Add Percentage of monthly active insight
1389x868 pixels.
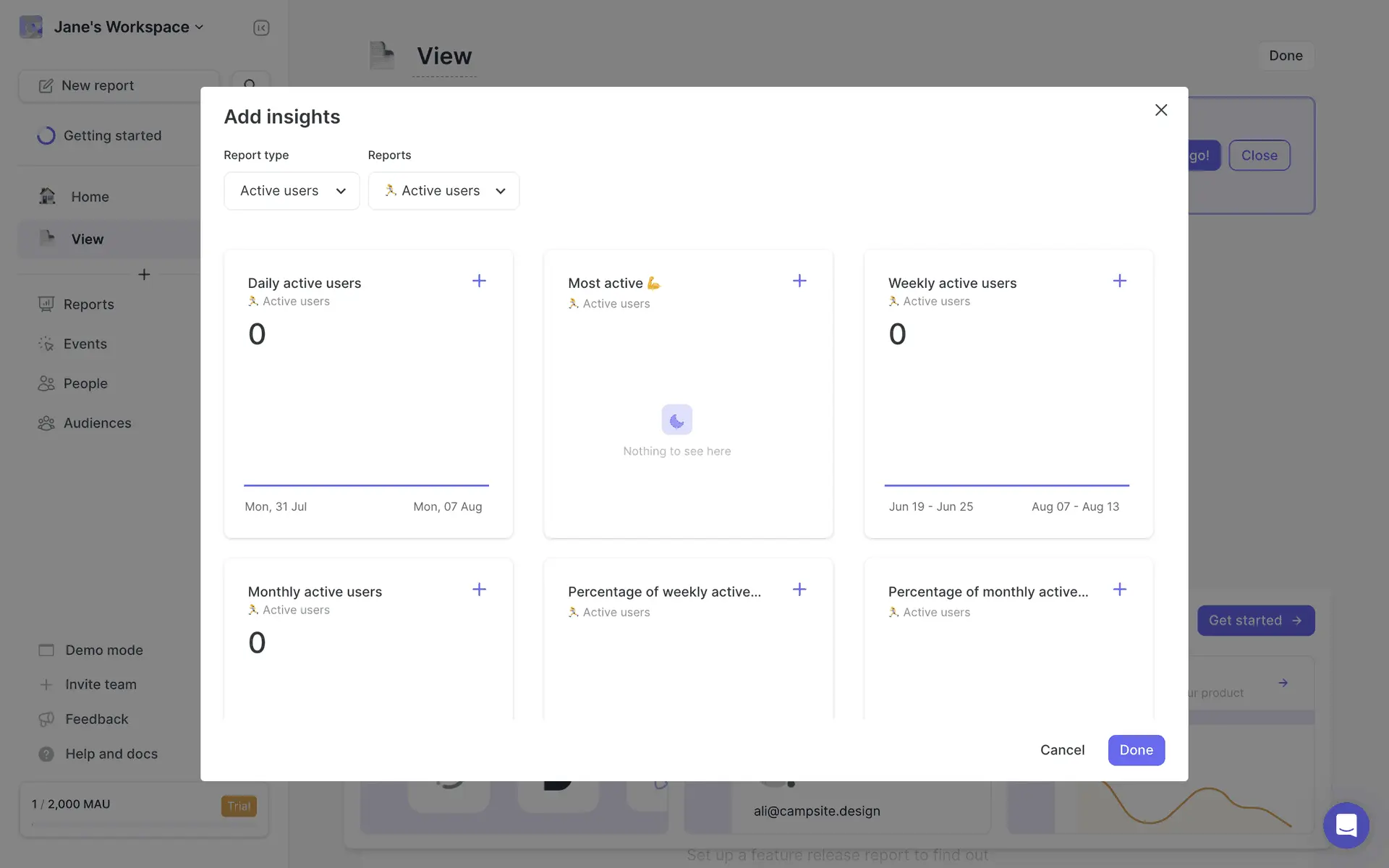(1119, 590)
